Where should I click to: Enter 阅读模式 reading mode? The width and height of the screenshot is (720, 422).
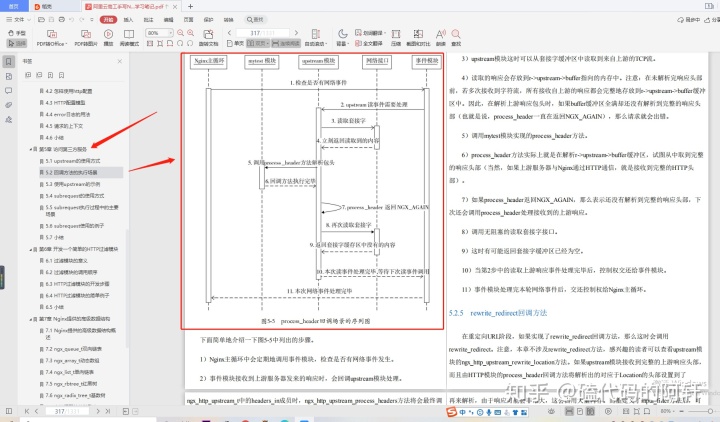click(x=129, y=38)
